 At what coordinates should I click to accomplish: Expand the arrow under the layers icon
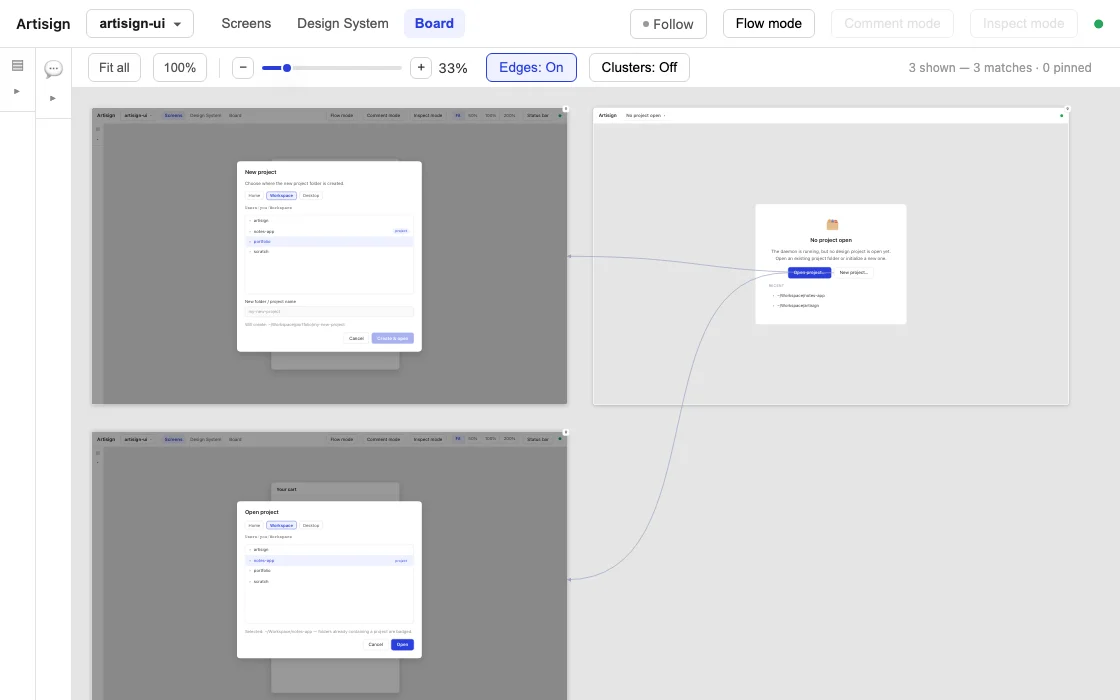coord(17,91)
